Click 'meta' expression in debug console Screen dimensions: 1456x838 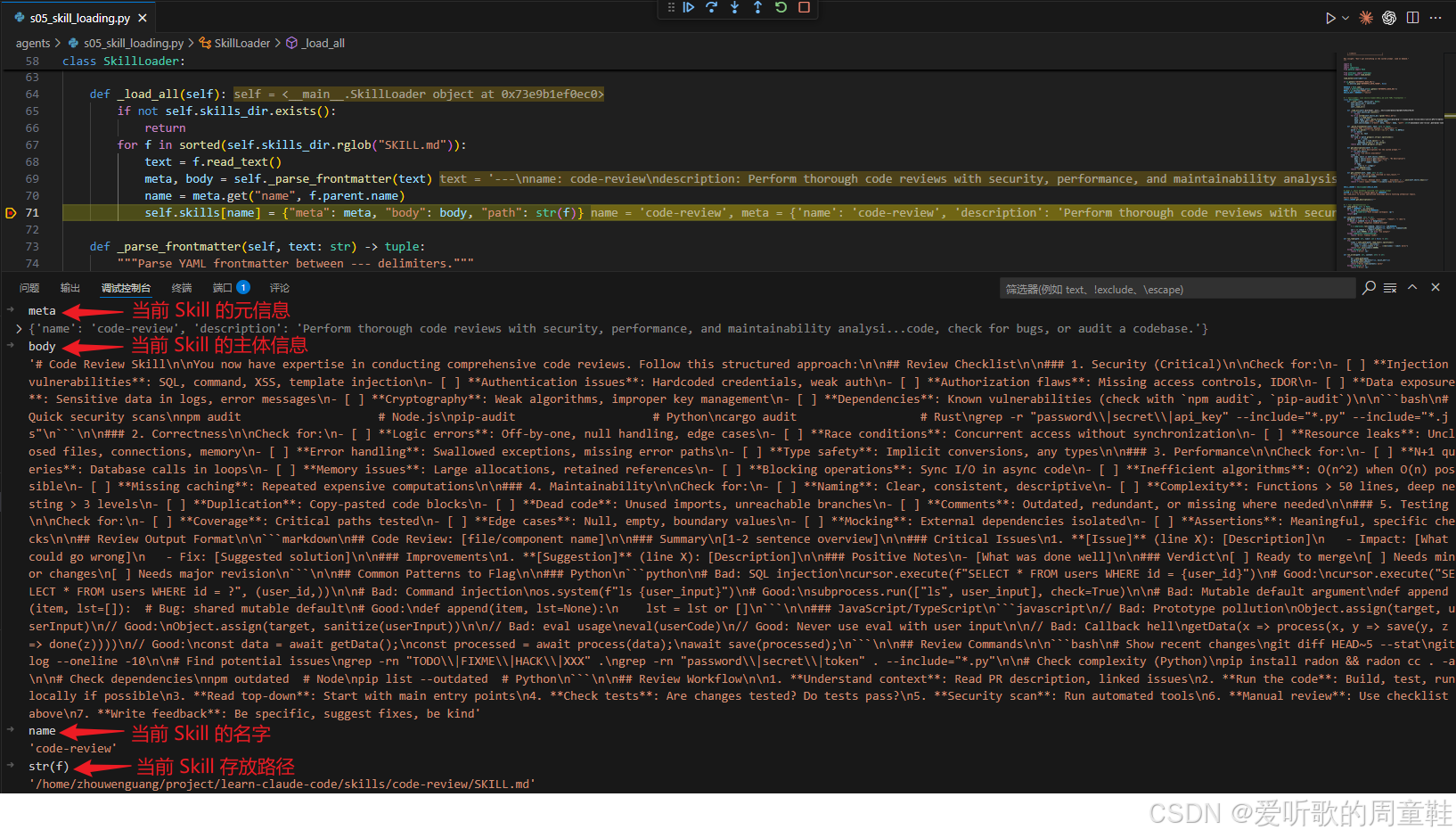point(42,311)
